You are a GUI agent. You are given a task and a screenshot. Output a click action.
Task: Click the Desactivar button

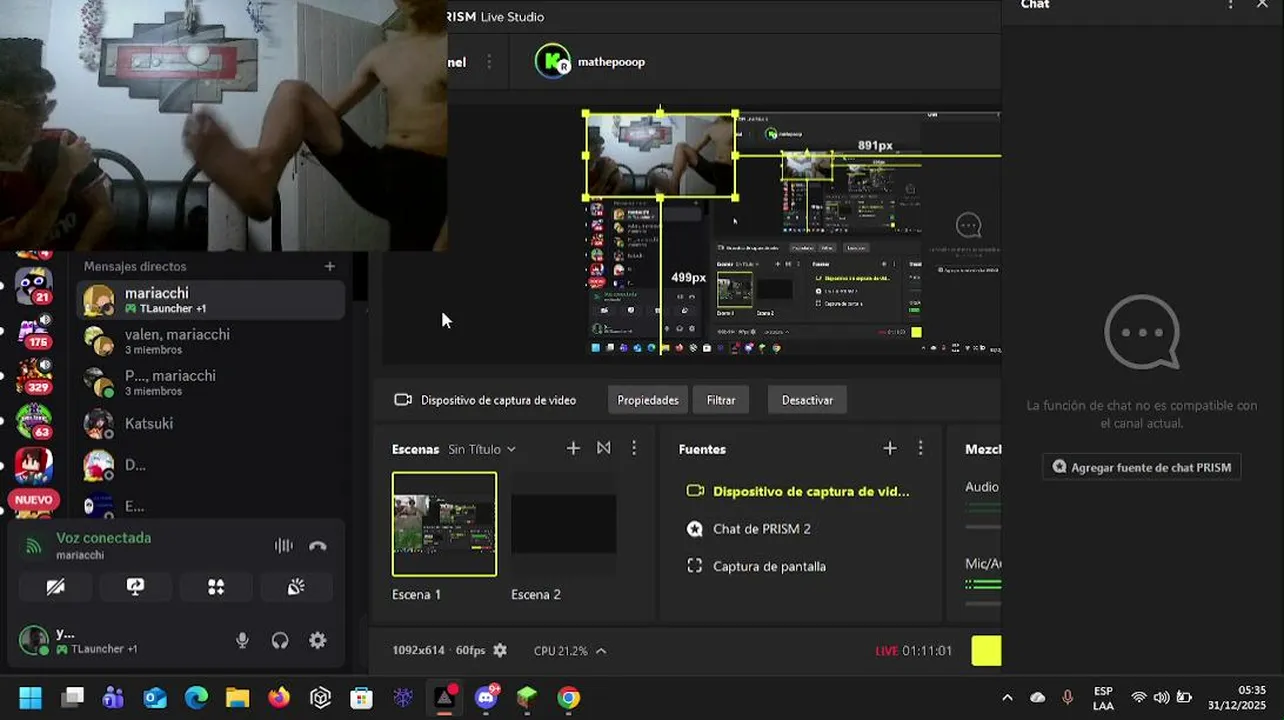tap(807, 400)
